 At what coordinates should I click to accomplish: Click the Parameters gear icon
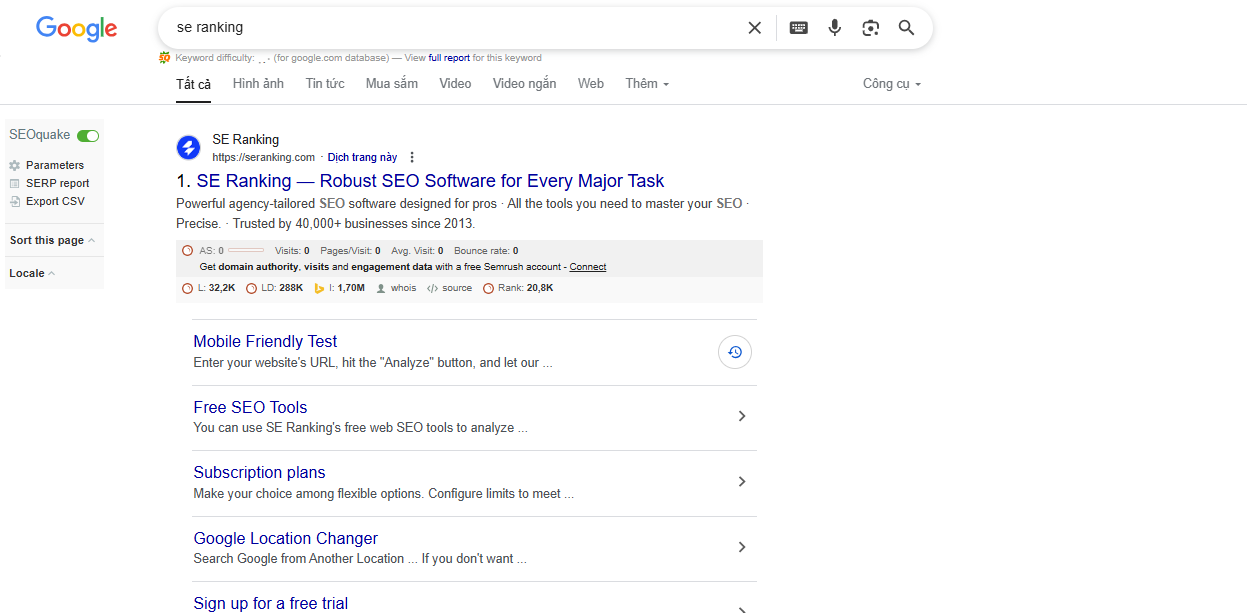pyautogui.click(x=15, y=165)
